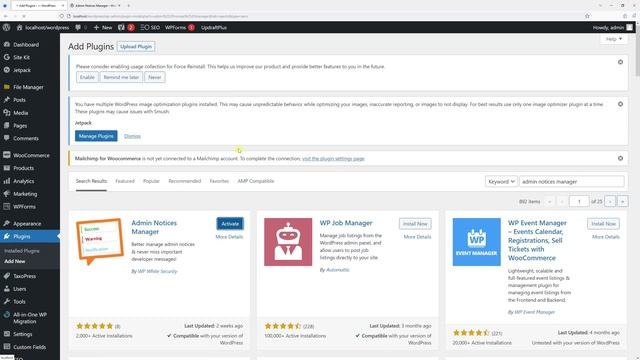Select the Search Results tab
Screen dimensions: 640x360
(x=91, y=181)
